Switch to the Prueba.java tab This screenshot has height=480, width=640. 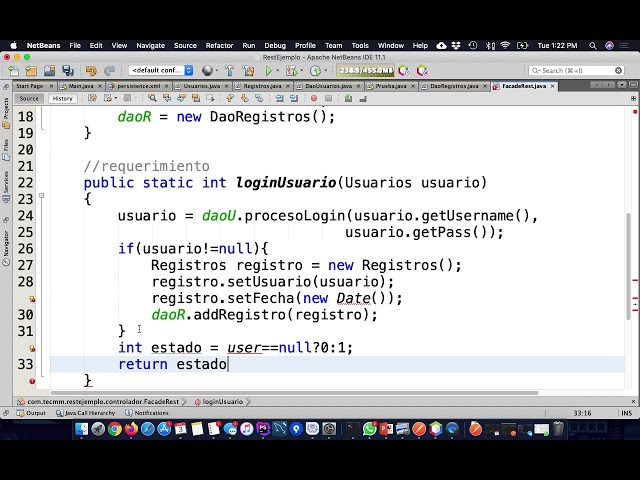click(x=391, y=86)
